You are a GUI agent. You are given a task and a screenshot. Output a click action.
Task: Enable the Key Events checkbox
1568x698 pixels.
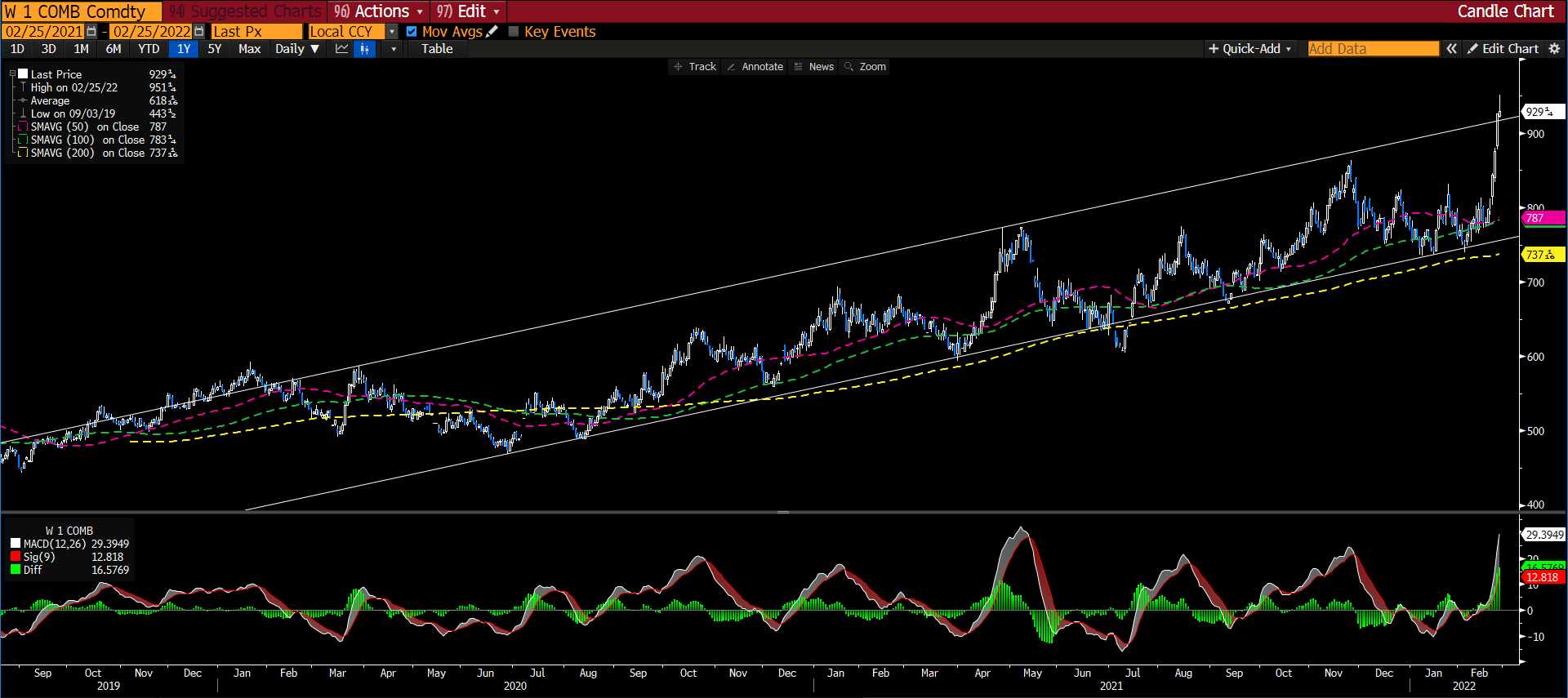(x=514, y=32)
